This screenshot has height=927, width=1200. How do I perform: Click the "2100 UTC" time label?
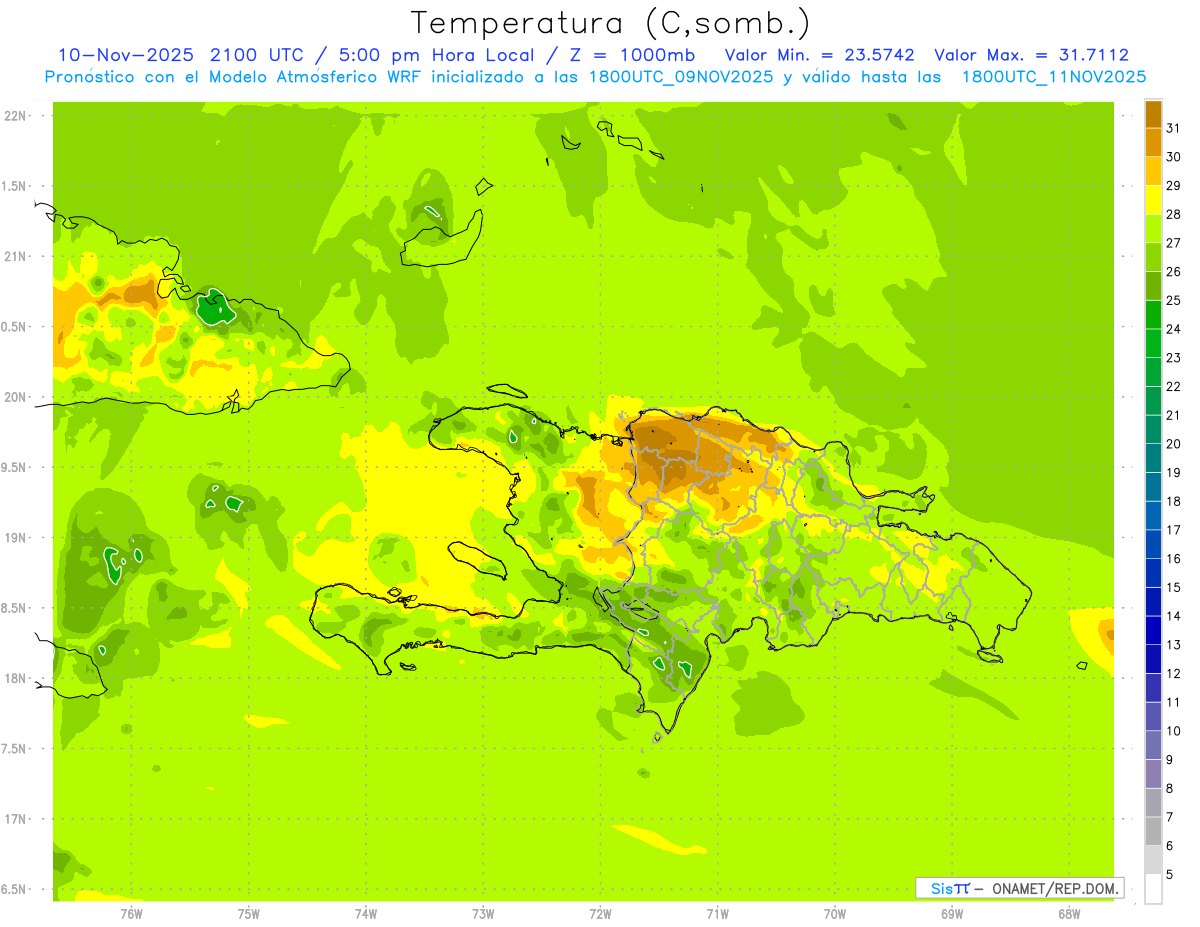click(x=260, y=55)
